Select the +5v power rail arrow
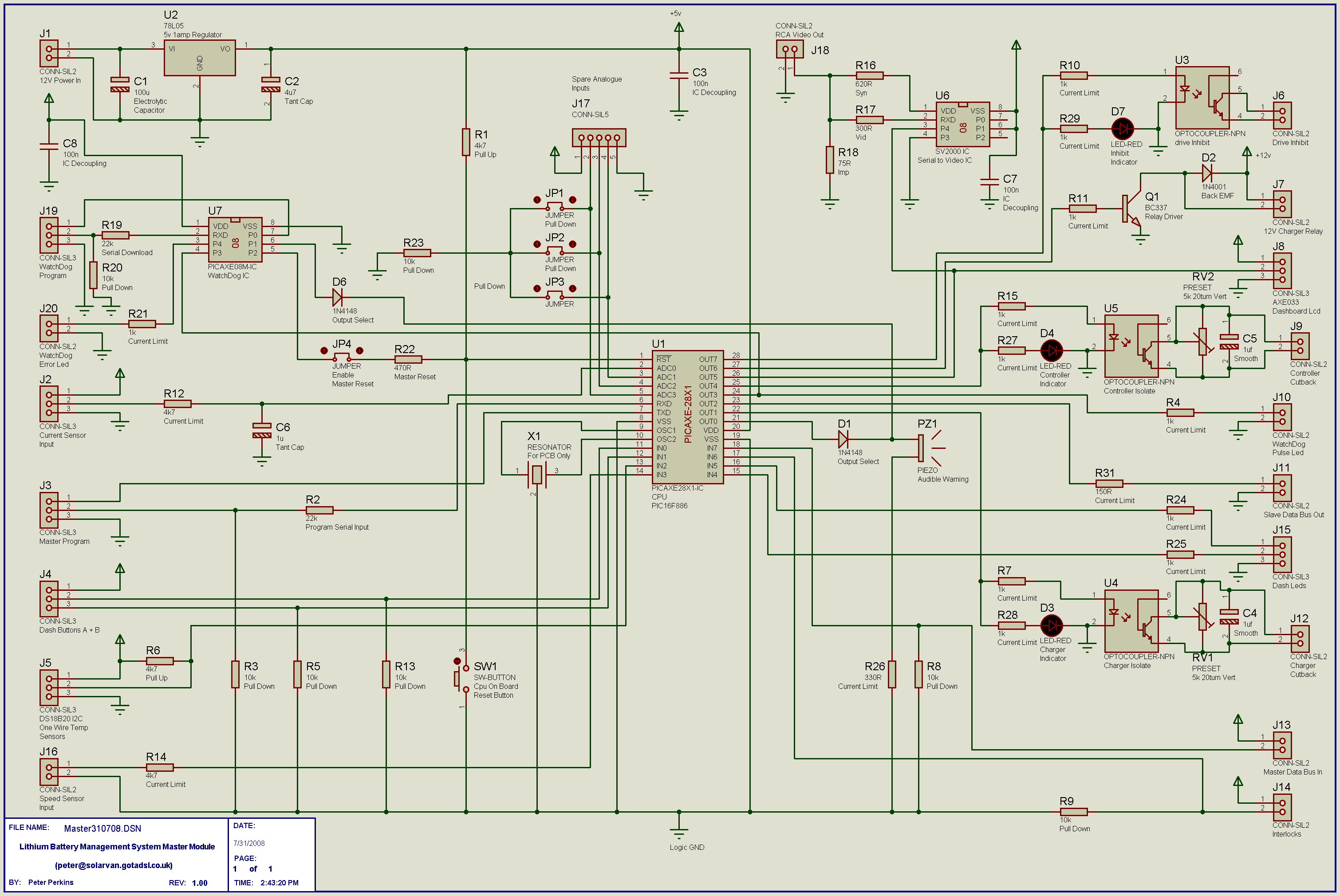 click(678, 28)
